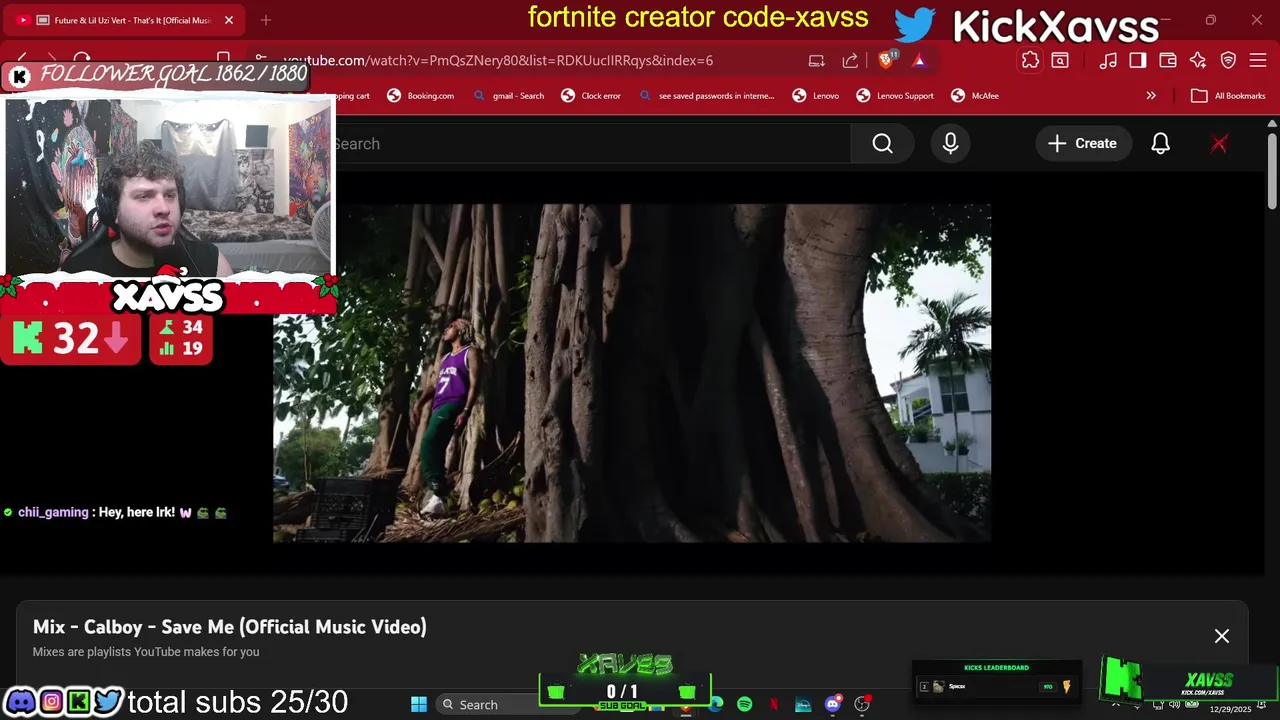The width and height of the screenshot is (1280, 720).
Task: Open Disney+ from the taskbar
Action: point(803,705)
